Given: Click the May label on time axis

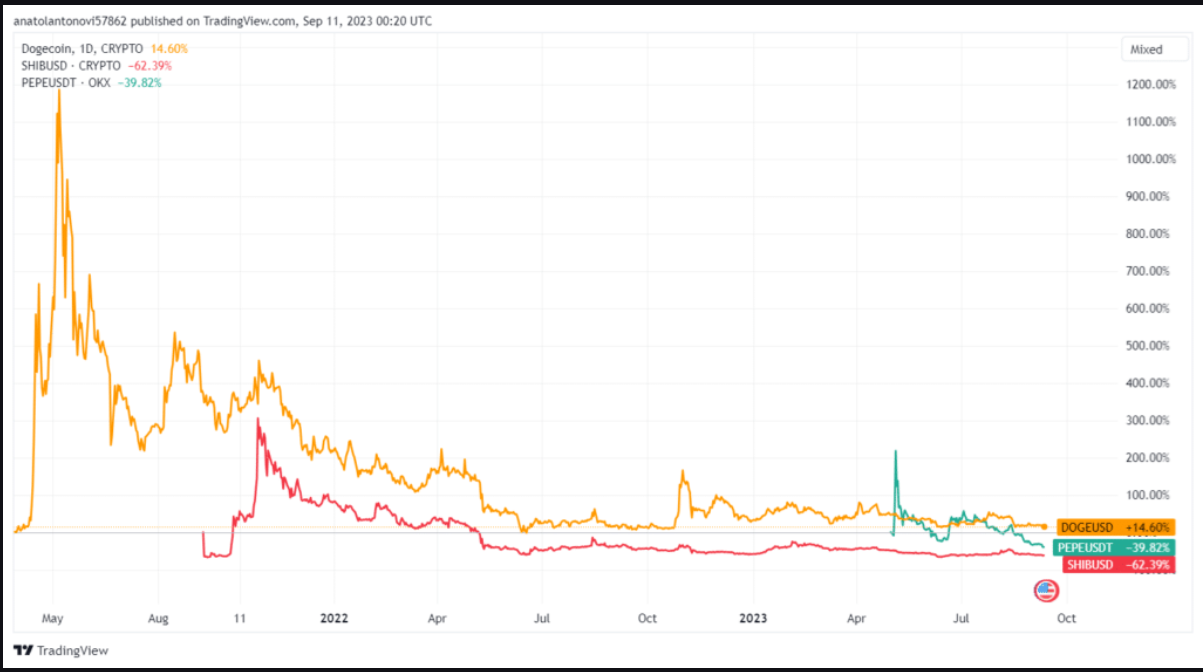Looking at the screenshot, I should pos(54,618).
